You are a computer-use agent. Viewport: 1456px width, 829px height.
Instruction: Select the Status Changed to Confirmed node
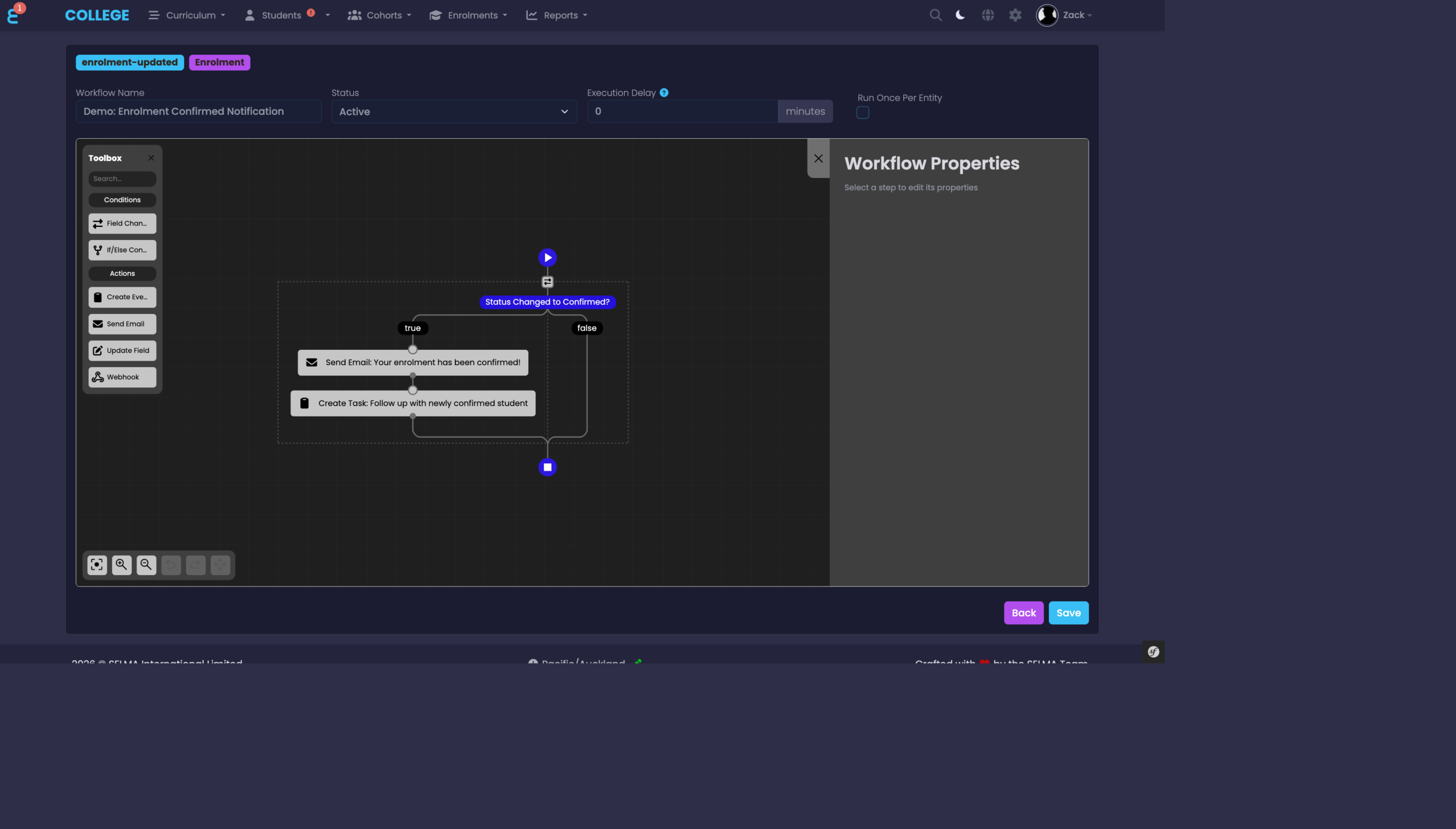tap(547, 302)
